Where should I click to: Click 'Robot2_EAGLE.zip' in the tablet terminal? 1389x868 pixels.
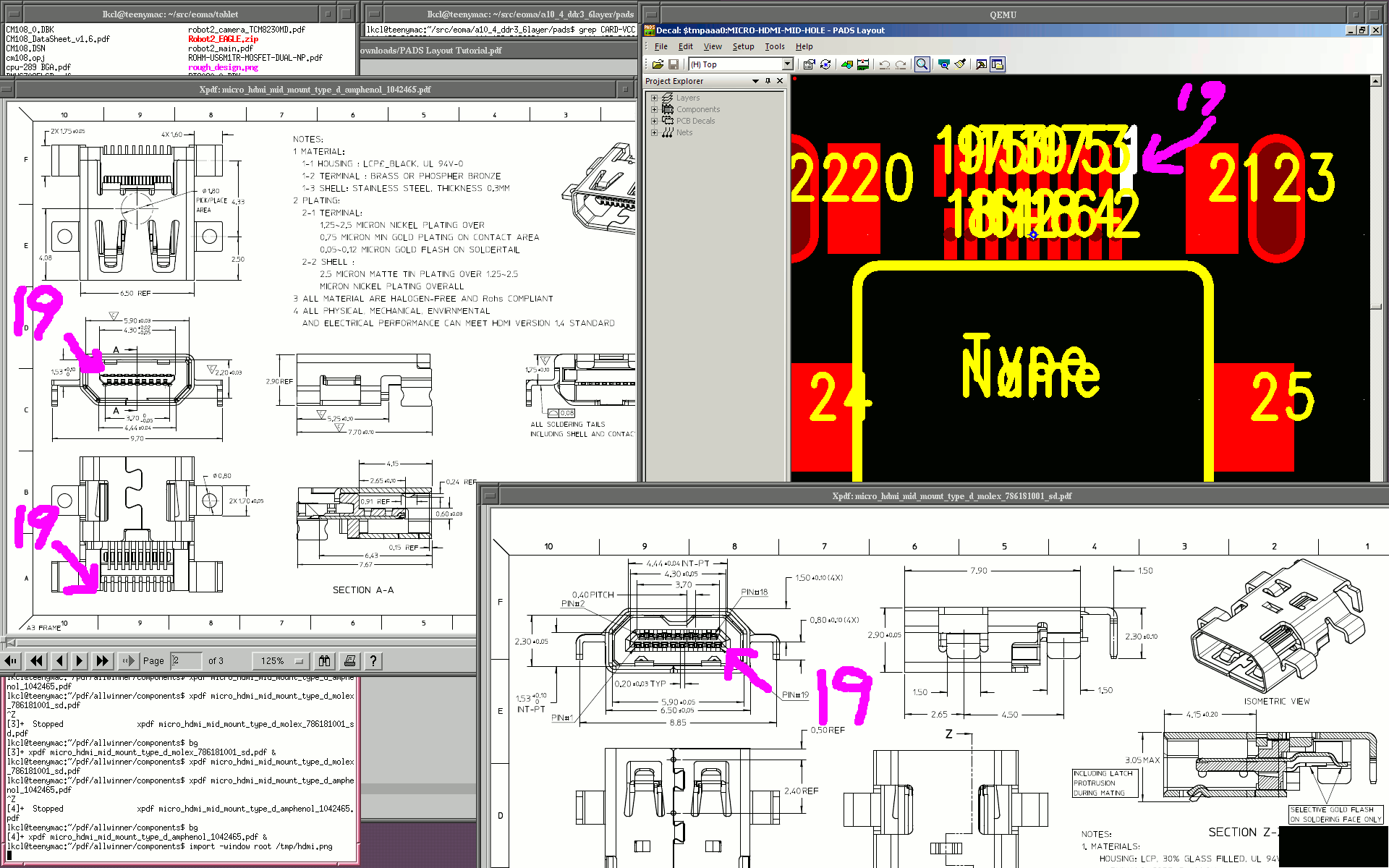[x=223, y=39]
